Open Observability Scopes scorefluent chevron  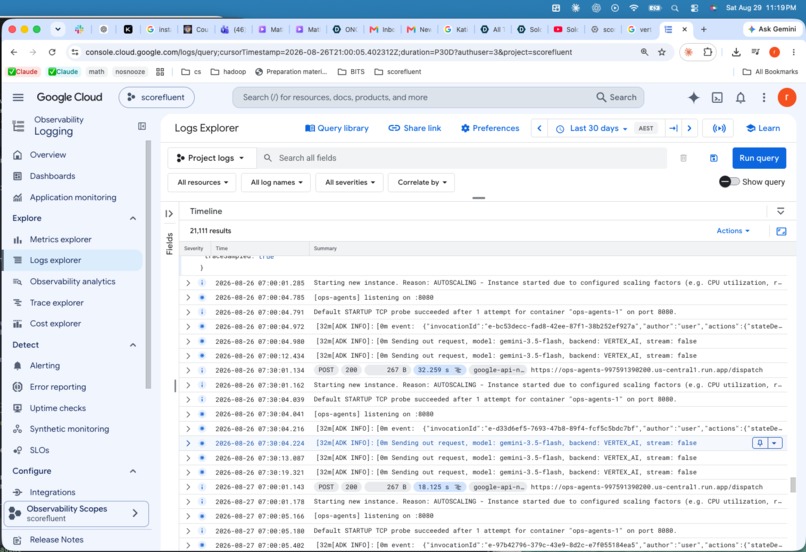[135, 513]
